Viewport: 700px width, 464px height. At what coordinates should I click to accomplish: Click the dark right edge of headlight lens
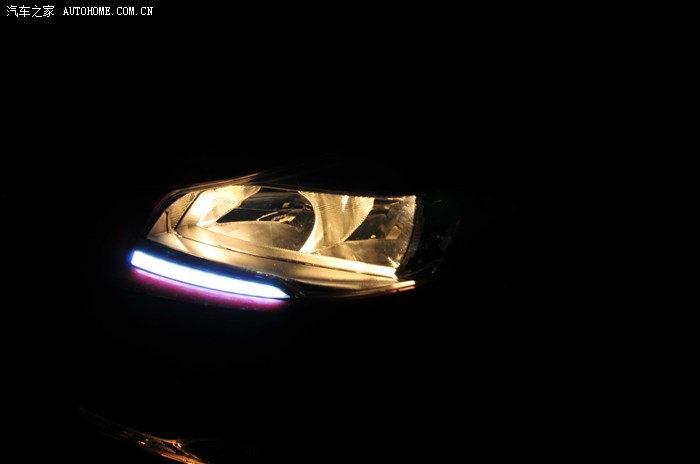tap(435, 235)
